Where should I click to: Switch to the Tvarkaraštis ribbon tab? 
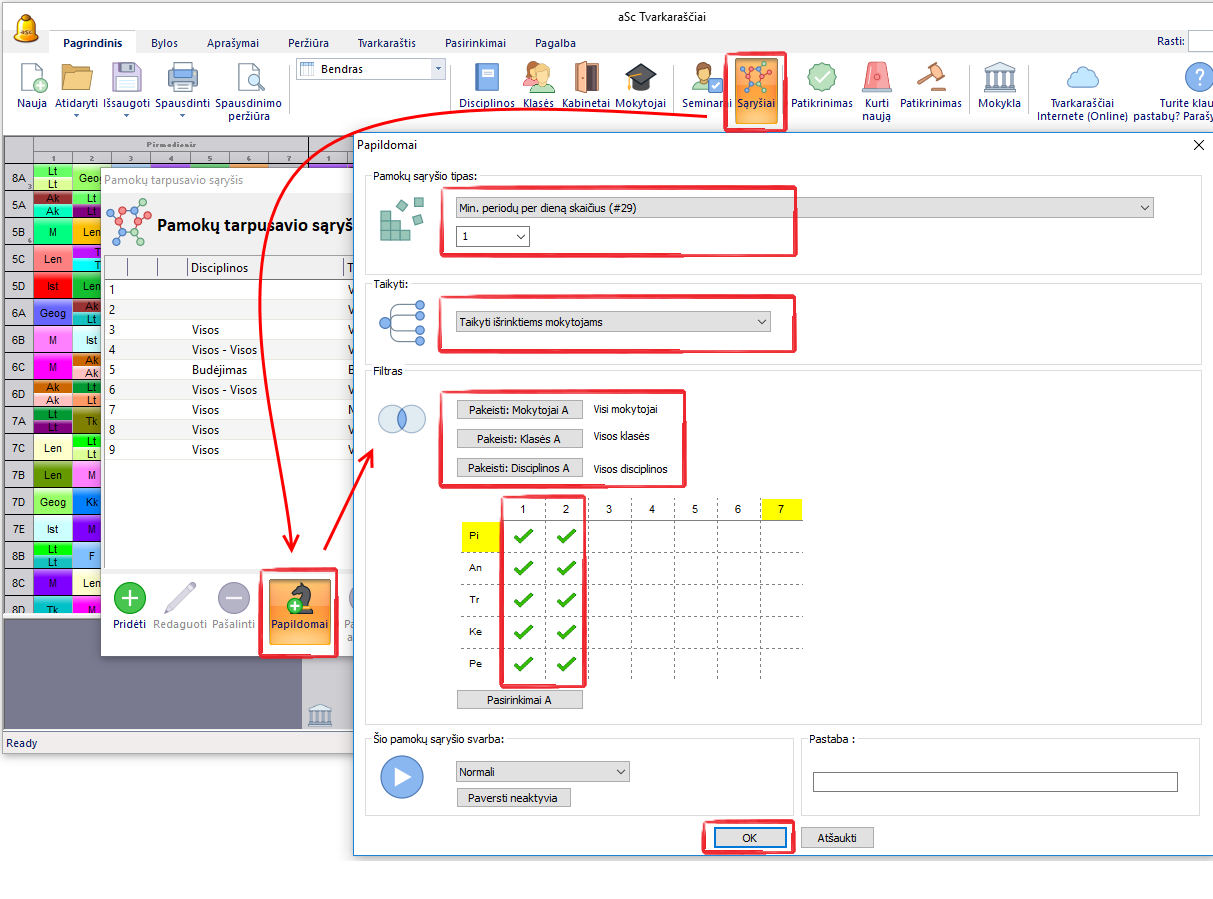tap(386, 43)
